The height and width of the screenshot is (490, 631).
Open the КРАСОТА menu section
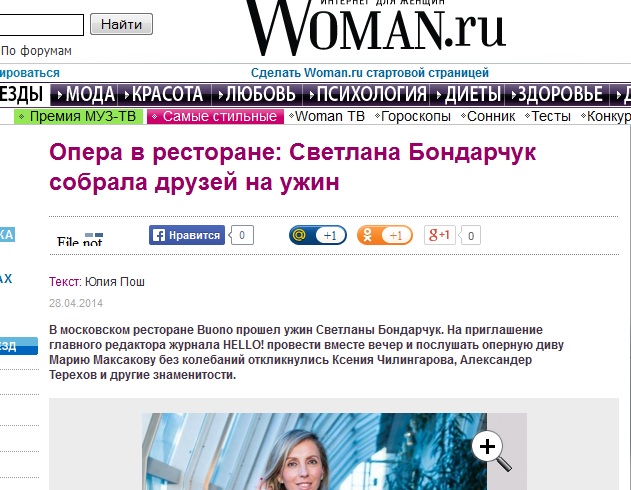coord(164,95)
